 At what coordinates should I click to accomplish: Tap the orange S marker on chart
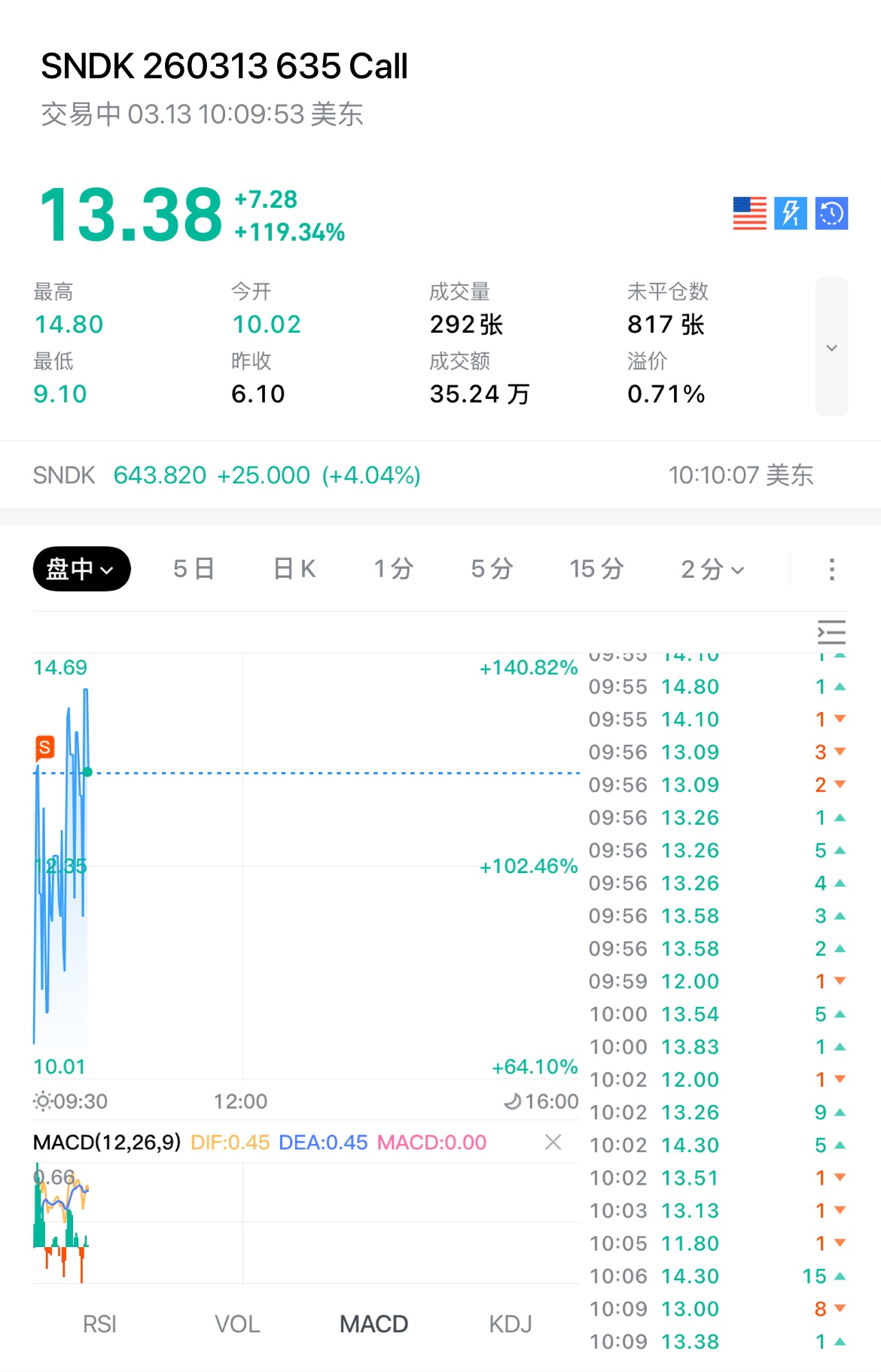point(45,747)
